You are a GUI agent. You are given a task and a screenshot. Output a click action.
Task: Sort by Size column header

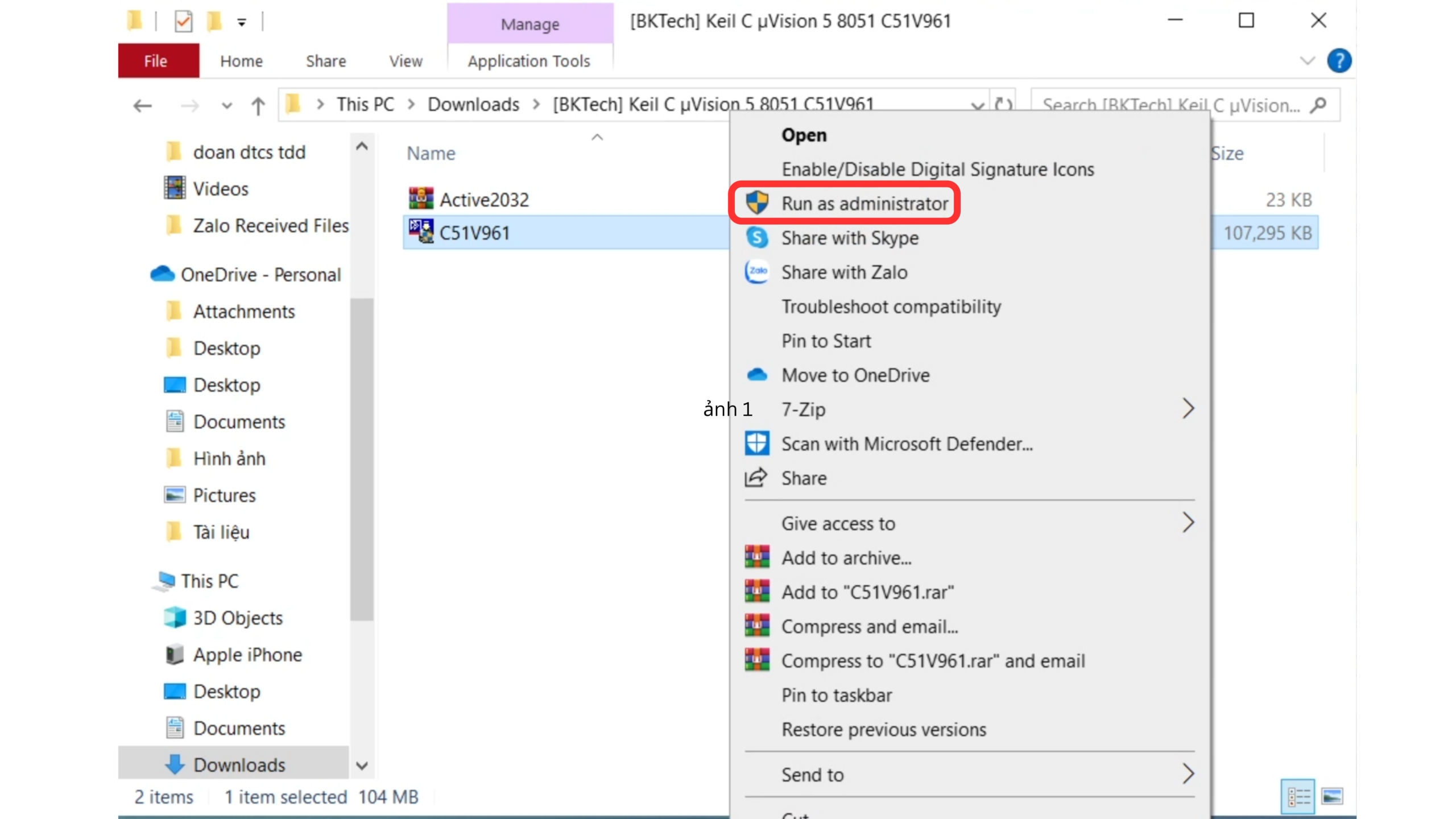click(x=1227, y=153)
